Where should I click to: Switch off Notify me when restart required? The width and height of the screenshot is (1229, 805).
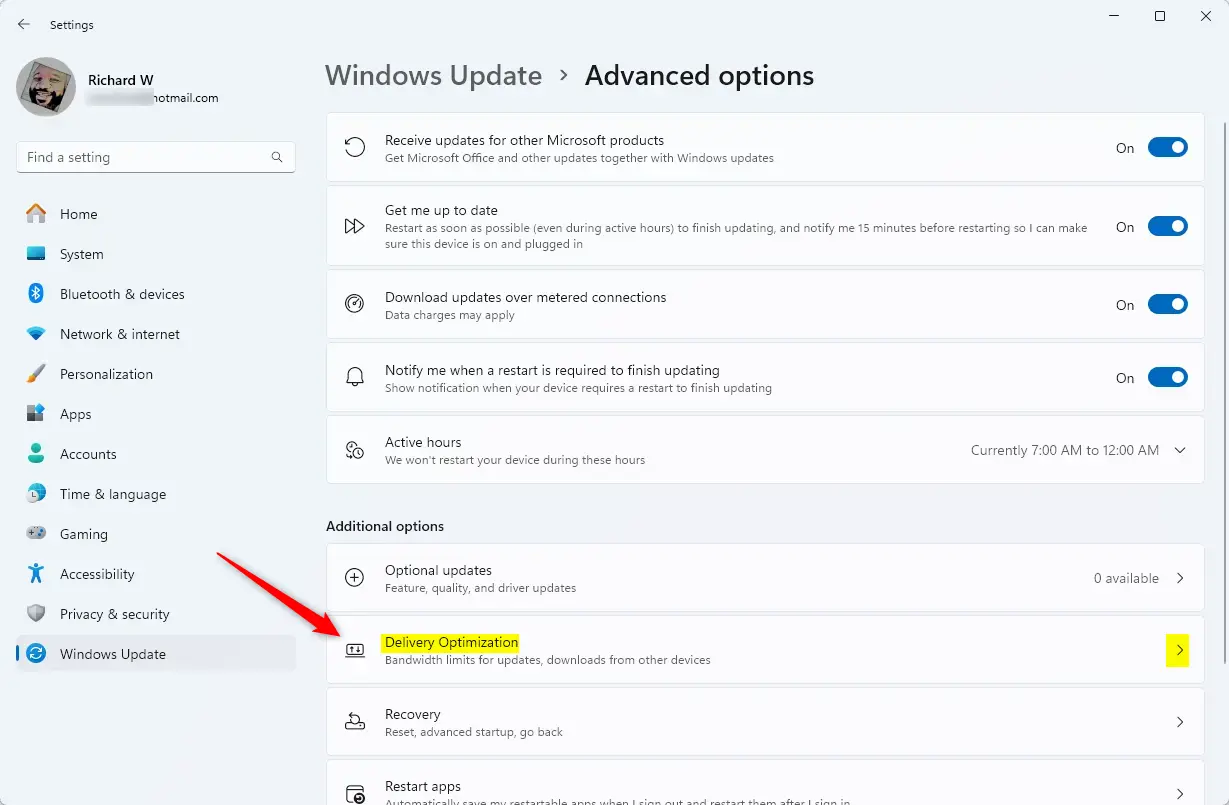click(1167, 377)
